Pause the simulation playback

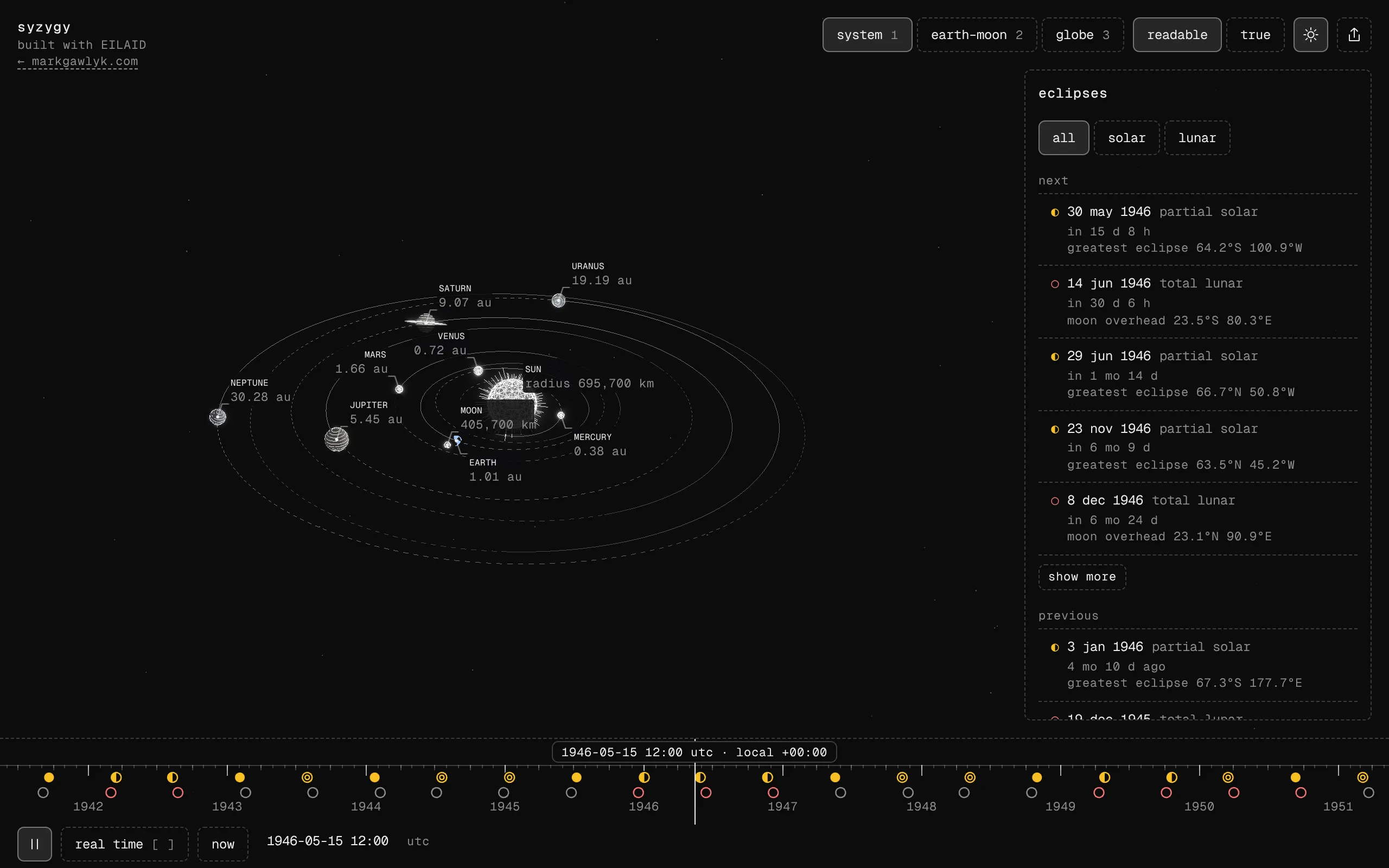point(34,844)
